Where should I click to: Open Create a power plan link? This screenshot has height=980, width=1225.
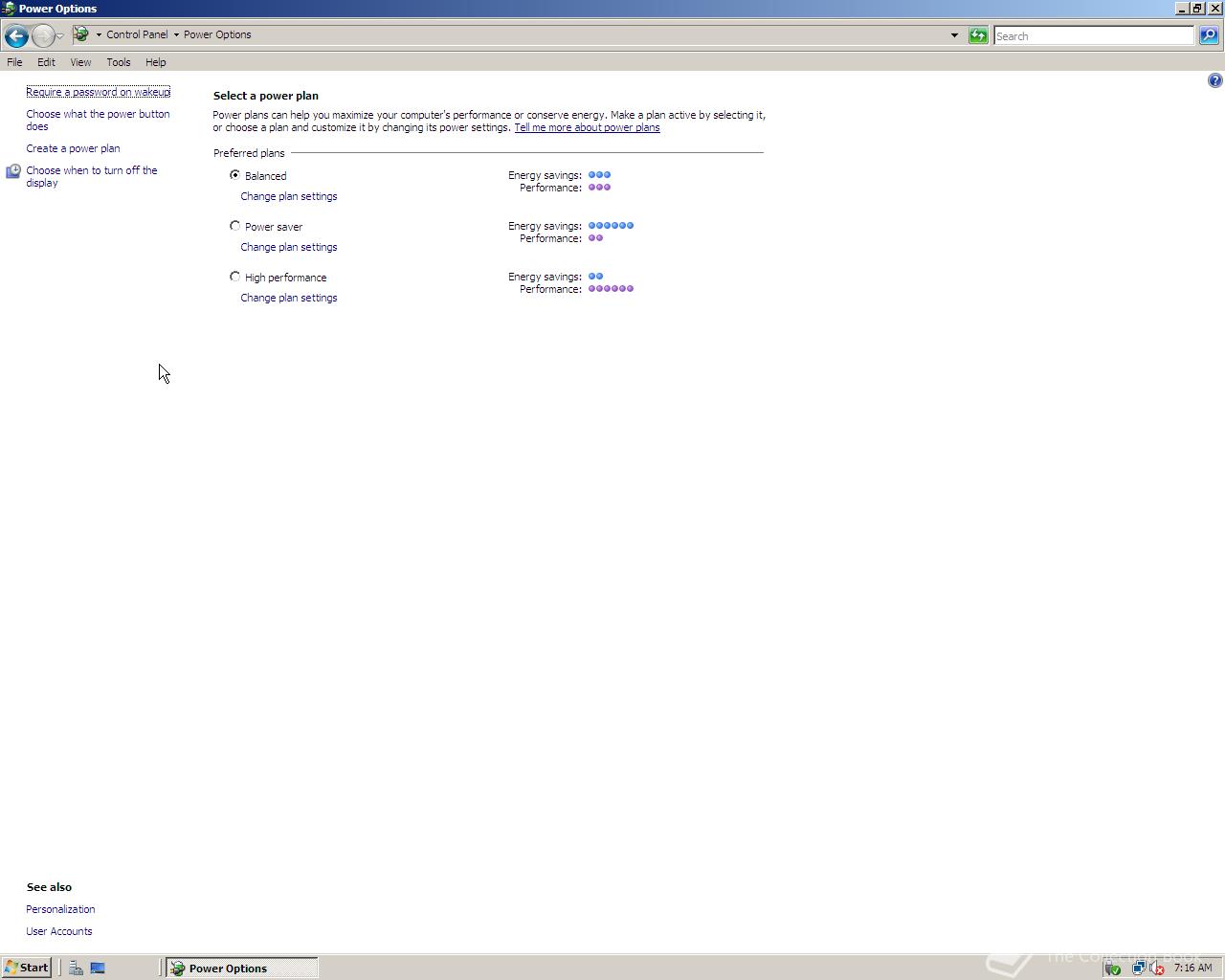pyautogui.click(x=73, y=148)
